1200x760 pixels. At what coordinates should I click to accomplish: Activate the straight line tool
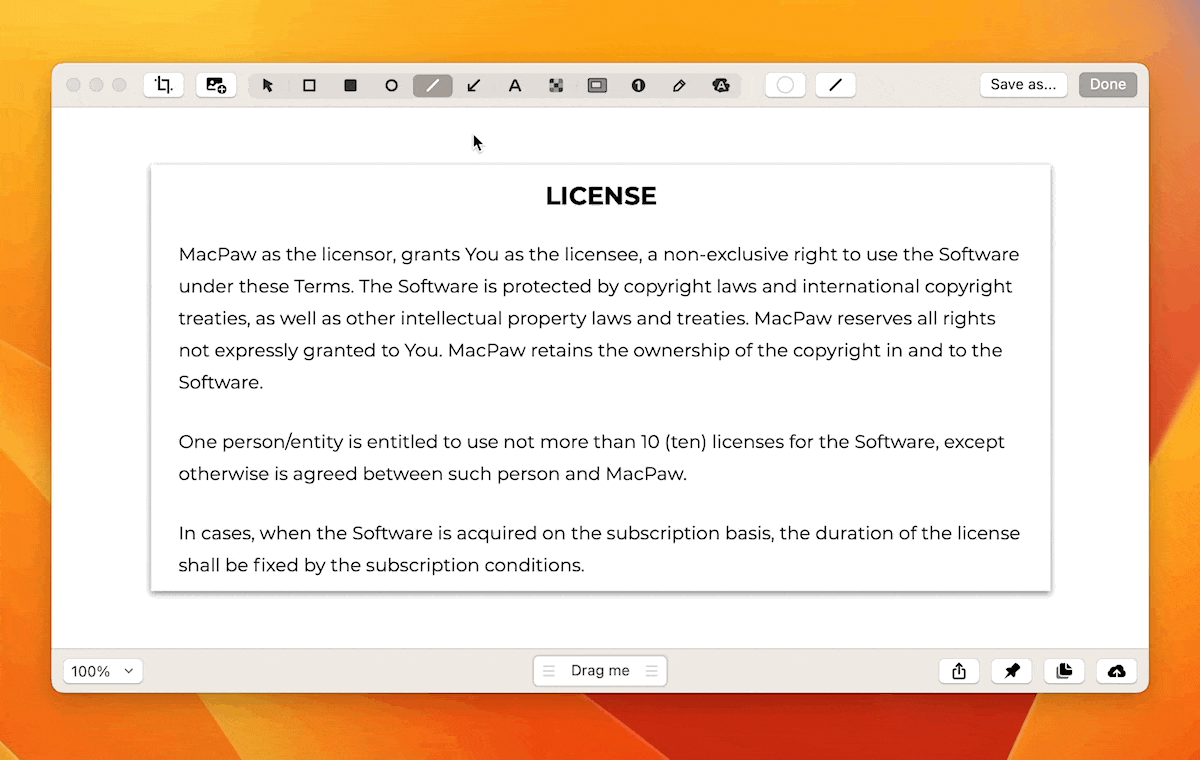point(433,86)
